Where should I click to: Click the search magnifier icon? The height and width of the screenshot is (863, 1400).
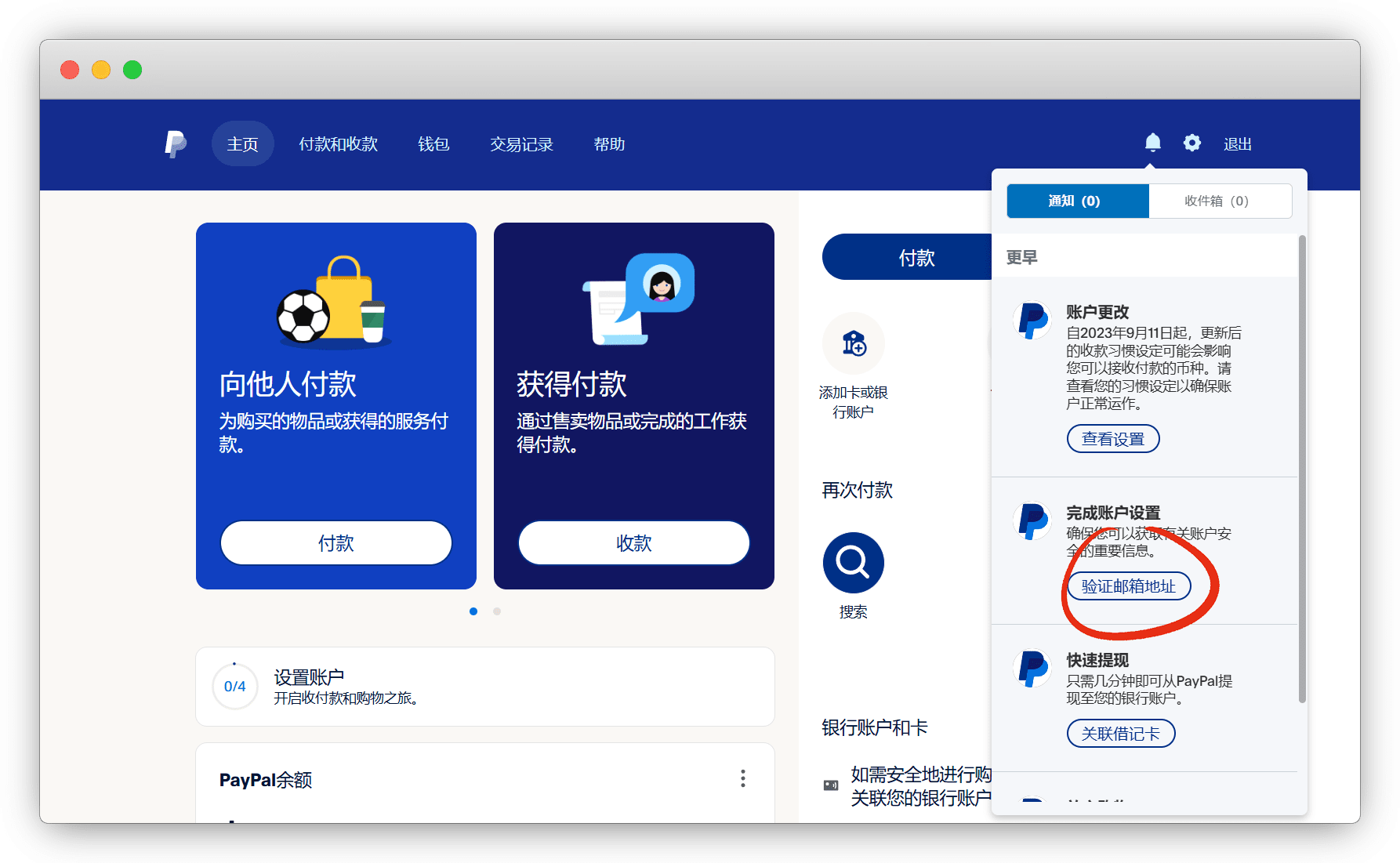coord(853,563)
